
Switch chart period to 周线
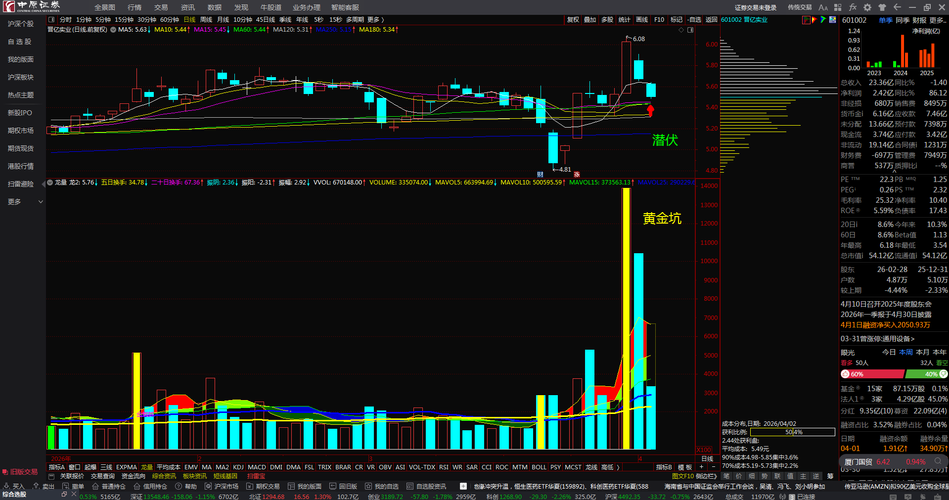(206, 20)
